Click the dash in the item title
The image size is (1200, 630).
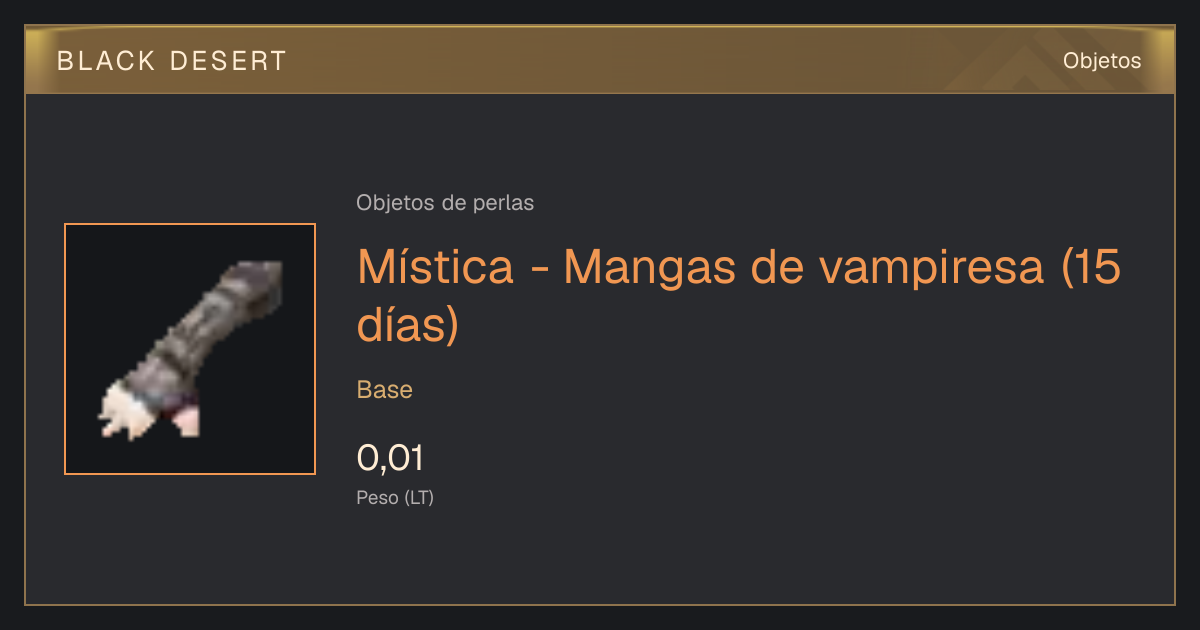coord(539,271)
